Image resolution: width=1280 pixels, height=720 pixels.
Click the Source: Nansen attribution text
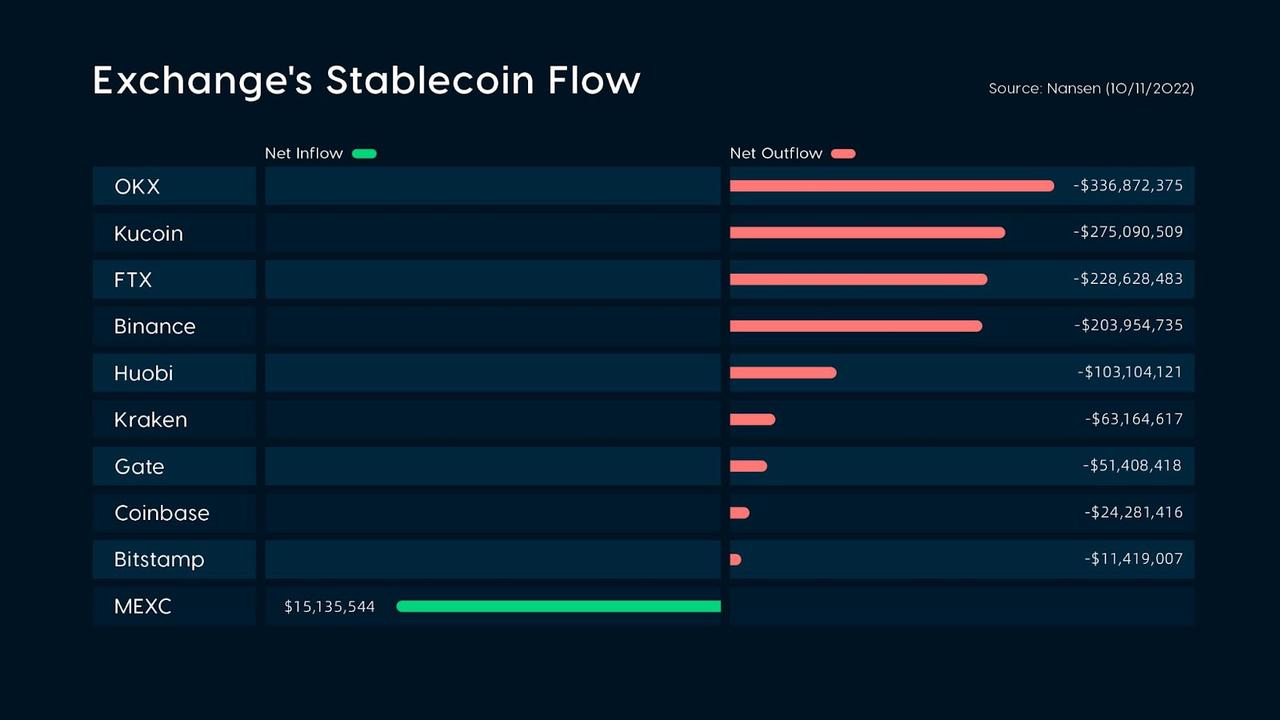[1091, 88]
